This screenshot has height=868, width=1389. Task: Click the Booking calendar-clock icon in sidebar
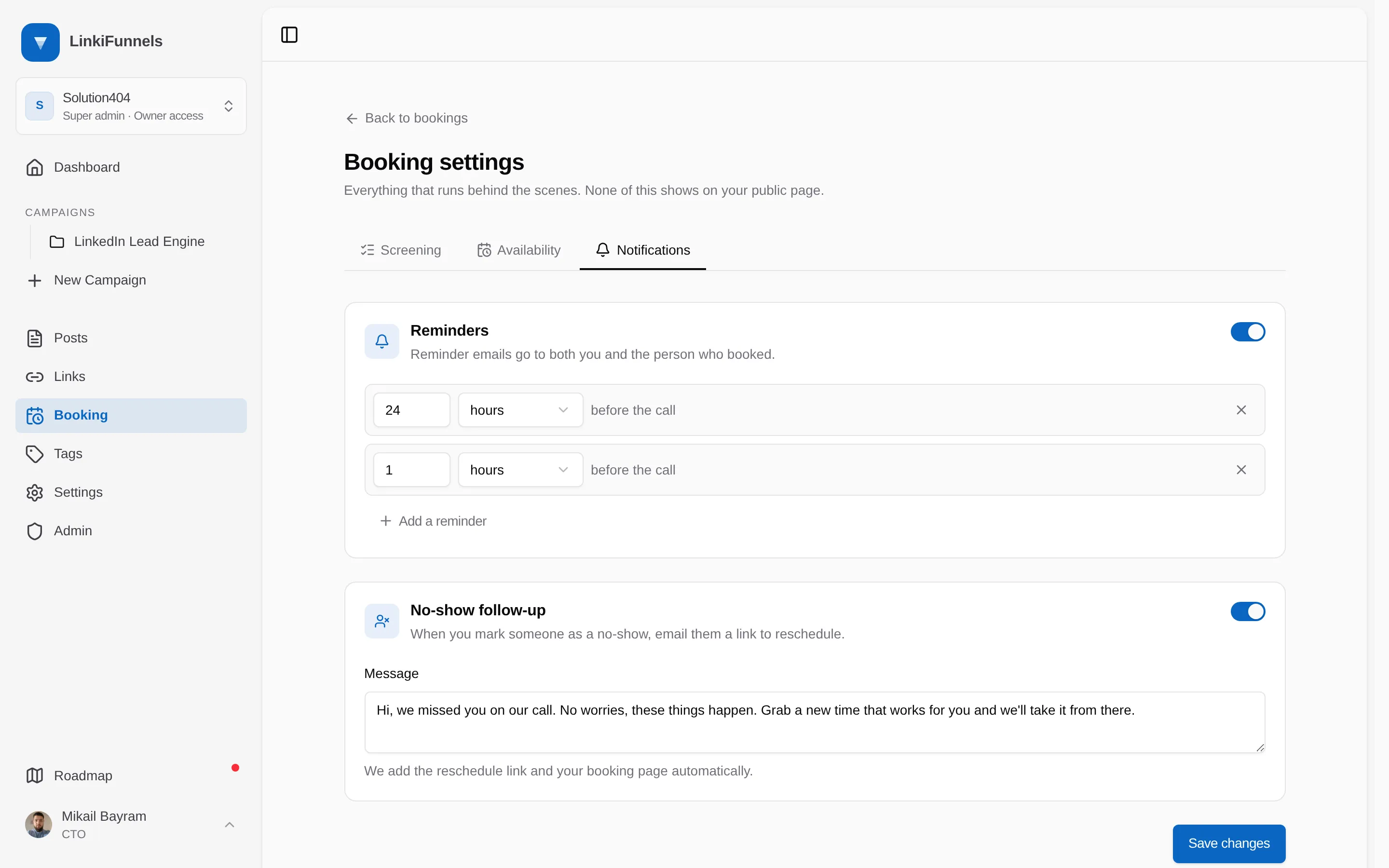(x=34, y=415)
